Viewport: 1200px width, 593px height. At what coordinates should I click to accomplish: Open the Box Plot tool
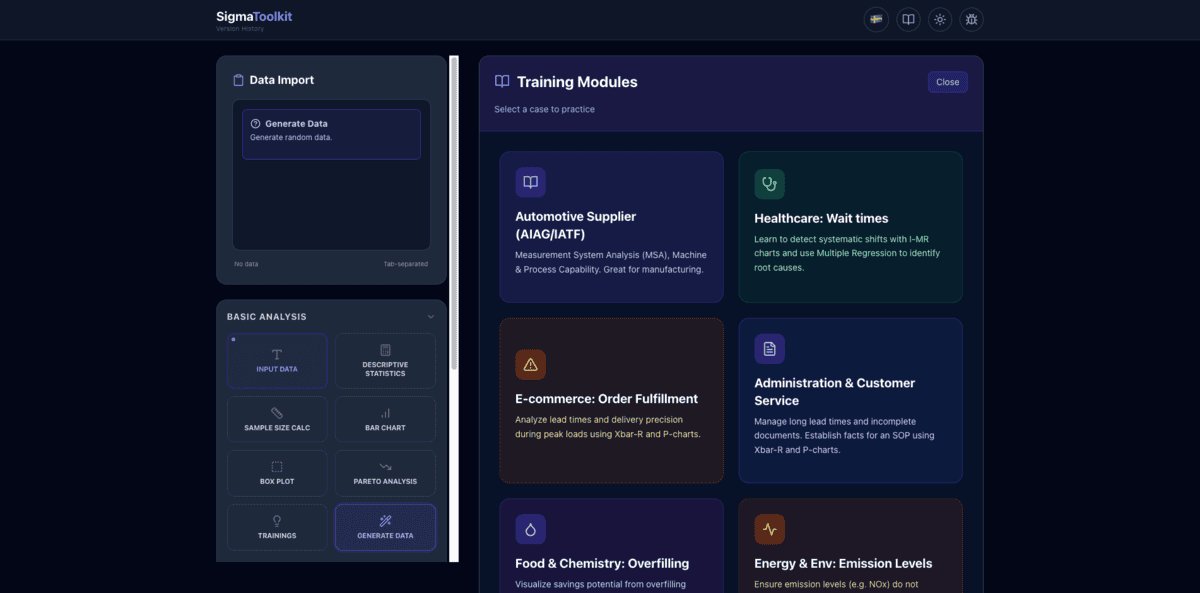[x=277, y=473]
